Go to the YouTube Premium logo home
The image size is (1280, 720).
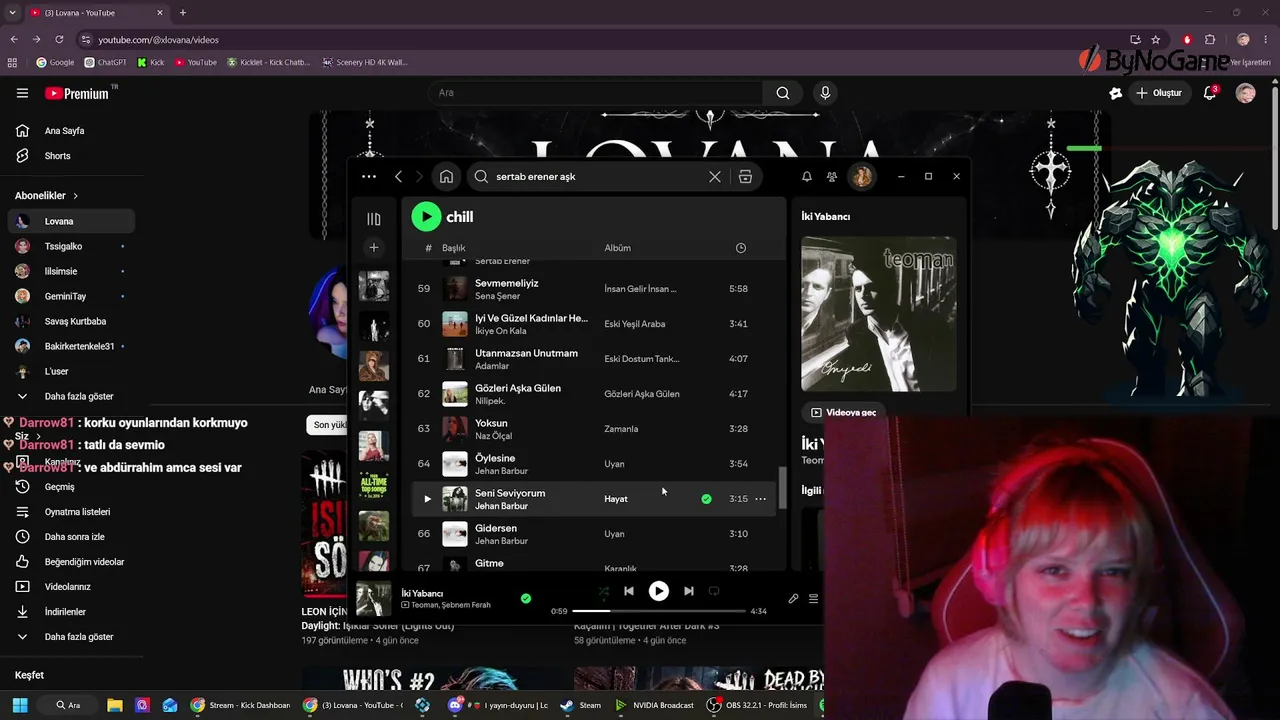77,93
